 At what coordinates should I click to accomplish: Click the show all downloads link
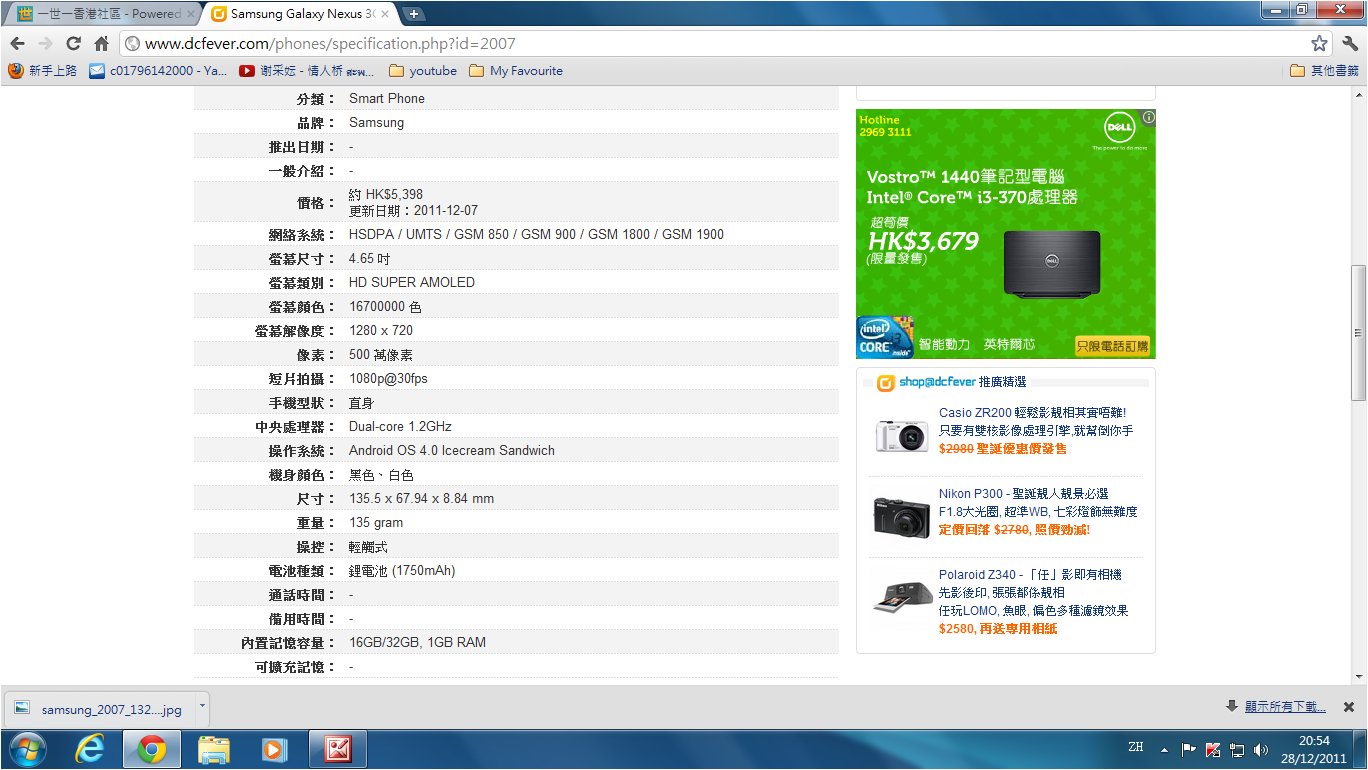click(1285, 707)
